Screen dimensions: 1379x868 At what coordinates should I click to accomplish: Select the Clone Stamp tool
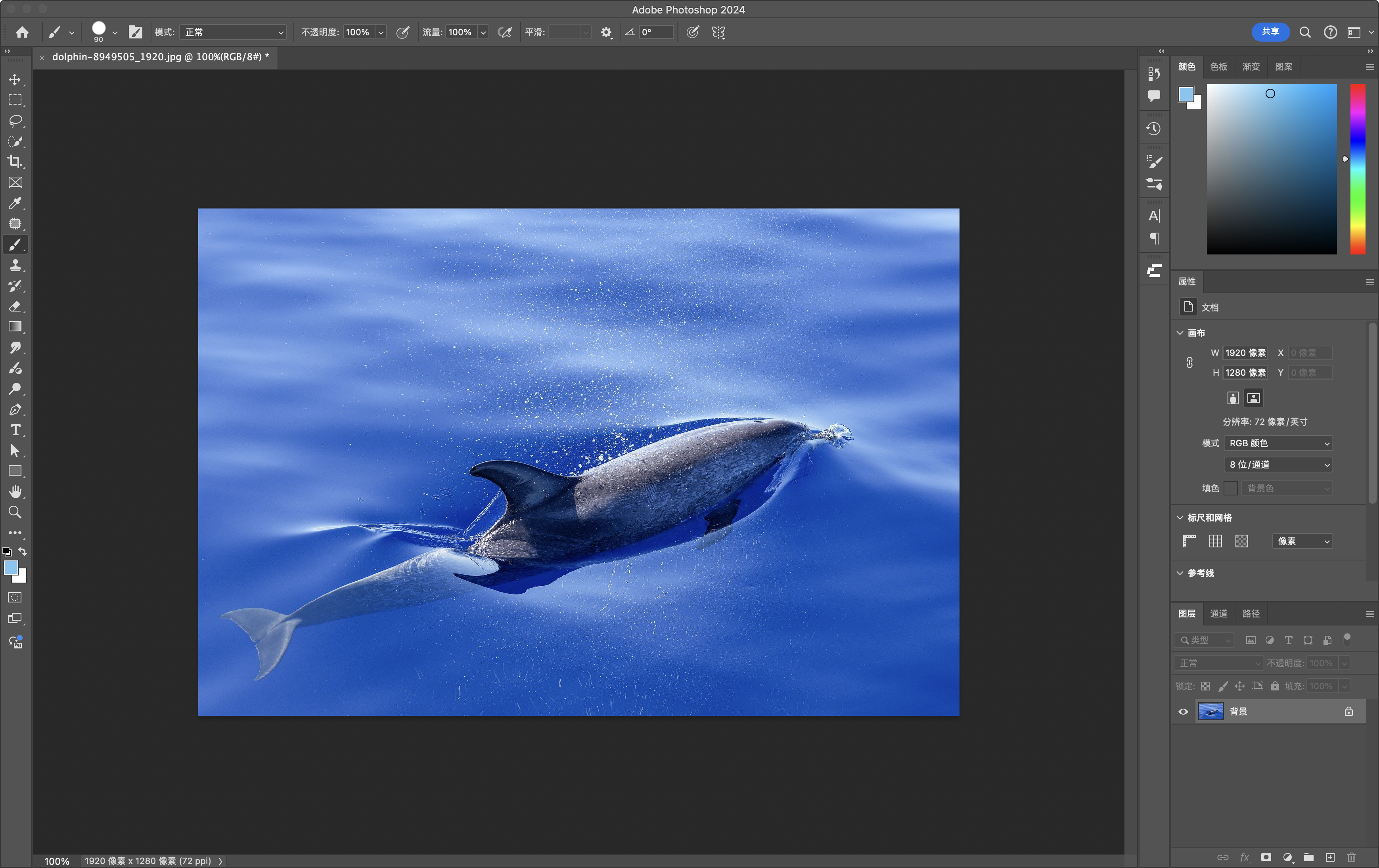pyautogui.click(x=15, y=265)
